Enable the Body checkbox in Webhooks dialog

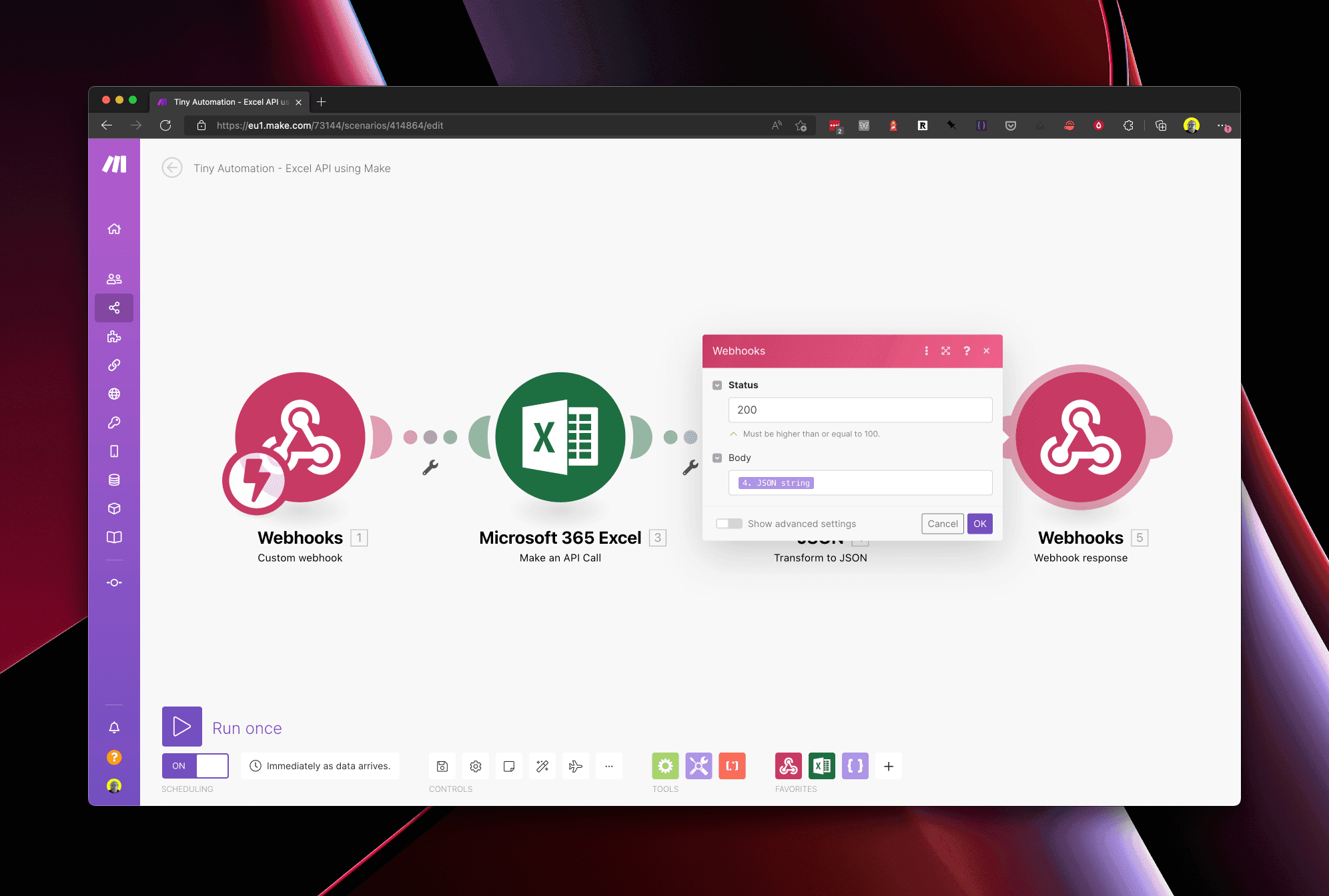click(718, 458)
